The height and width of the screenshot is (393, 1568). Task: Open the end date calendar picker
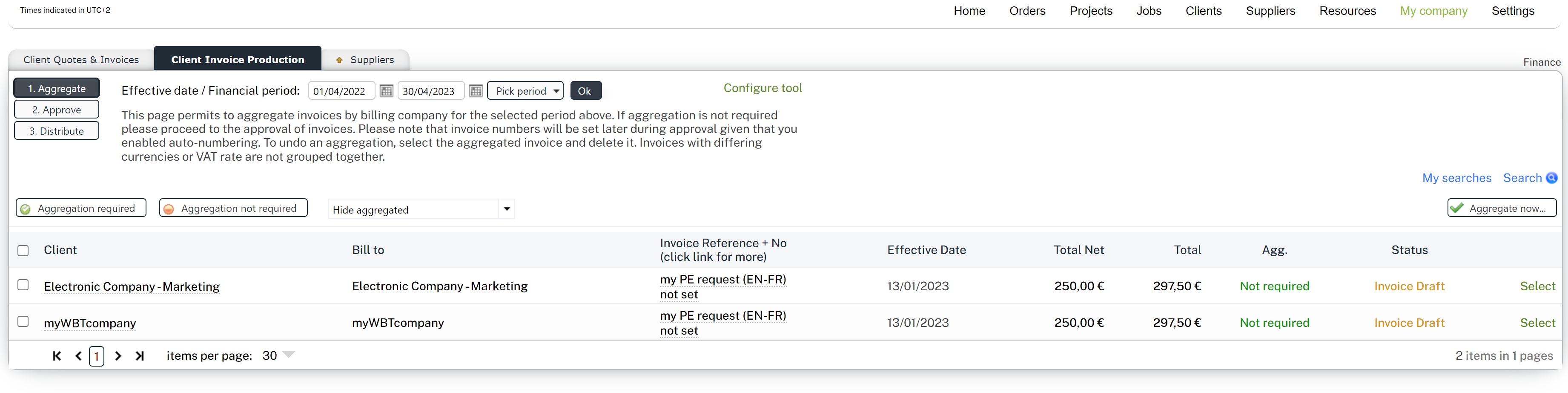(x=476, y=91)
